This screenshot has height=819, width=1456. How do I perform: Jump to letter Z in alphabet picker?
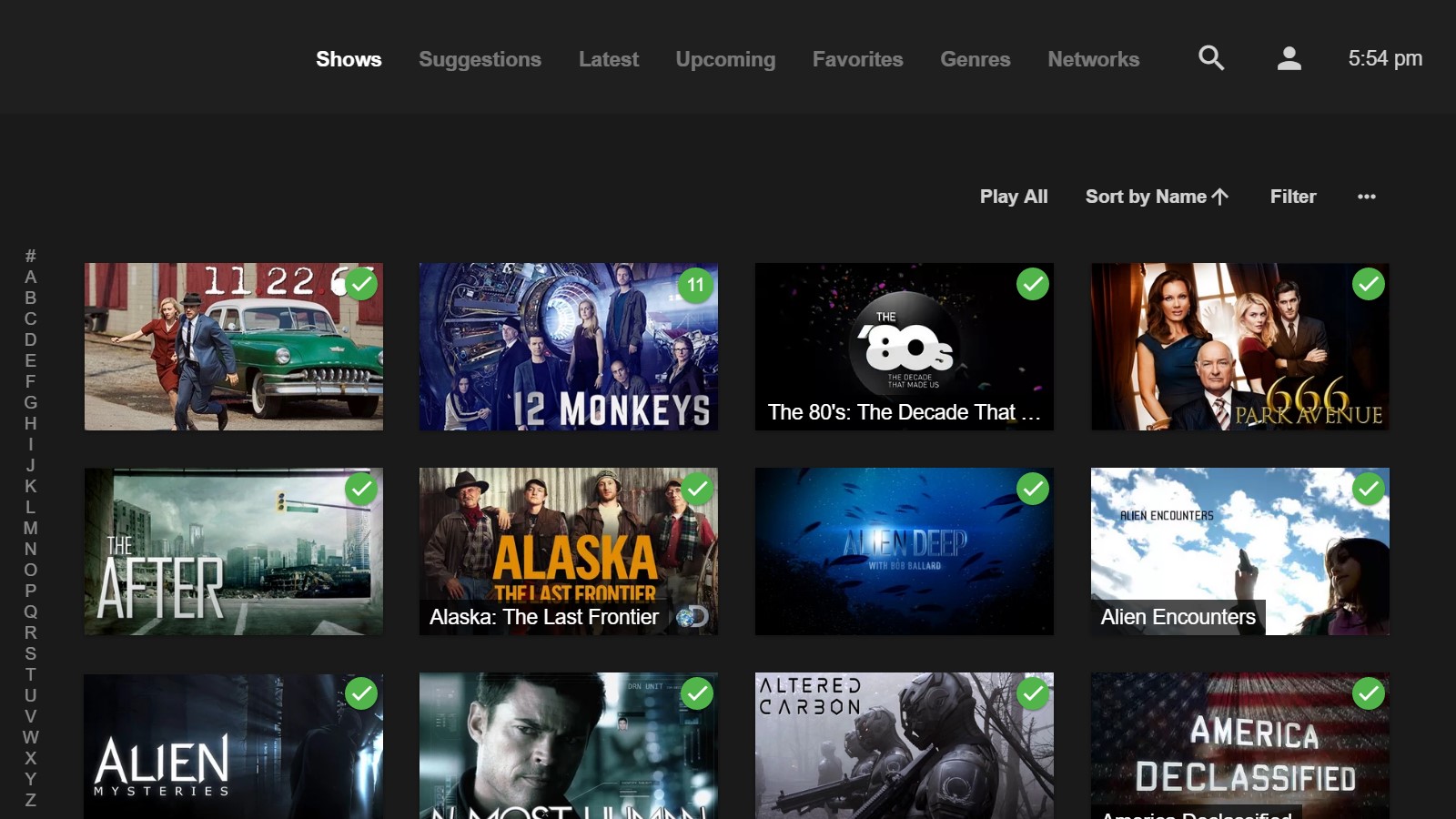pos(31,800)
